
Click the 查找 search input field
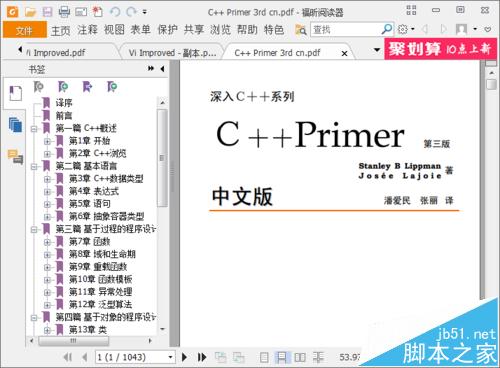tap(346, 30)
